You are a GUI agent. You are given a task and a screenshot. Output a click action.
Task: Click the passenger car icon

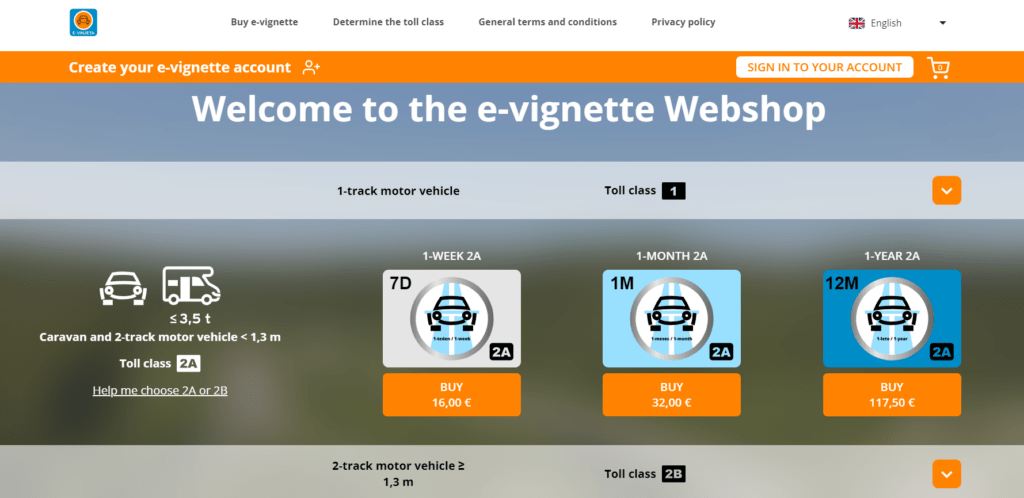(x=123, y=287)
